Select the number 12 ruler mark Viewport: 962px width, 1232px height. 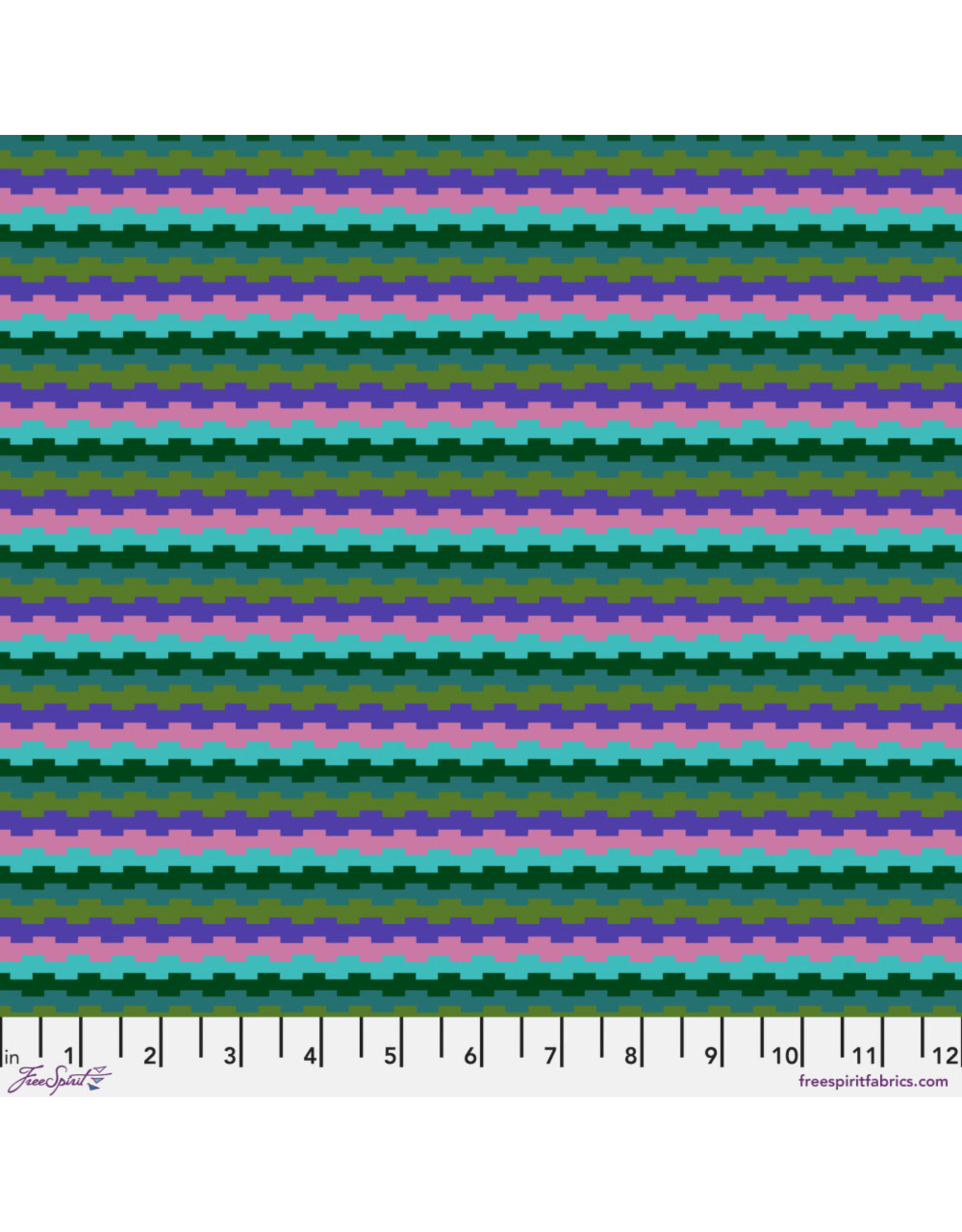coord(945,1055)
